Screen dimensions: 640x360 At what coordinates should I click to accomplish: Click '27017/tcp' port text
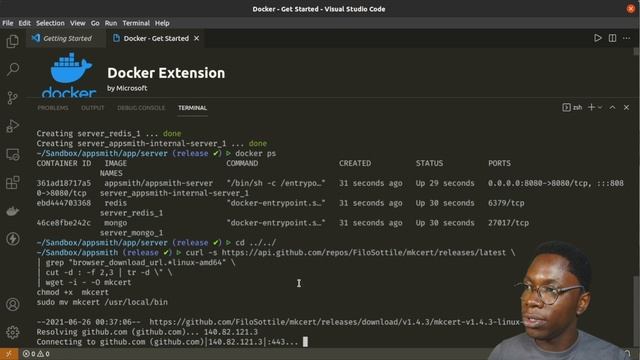[x=508, y=223]
